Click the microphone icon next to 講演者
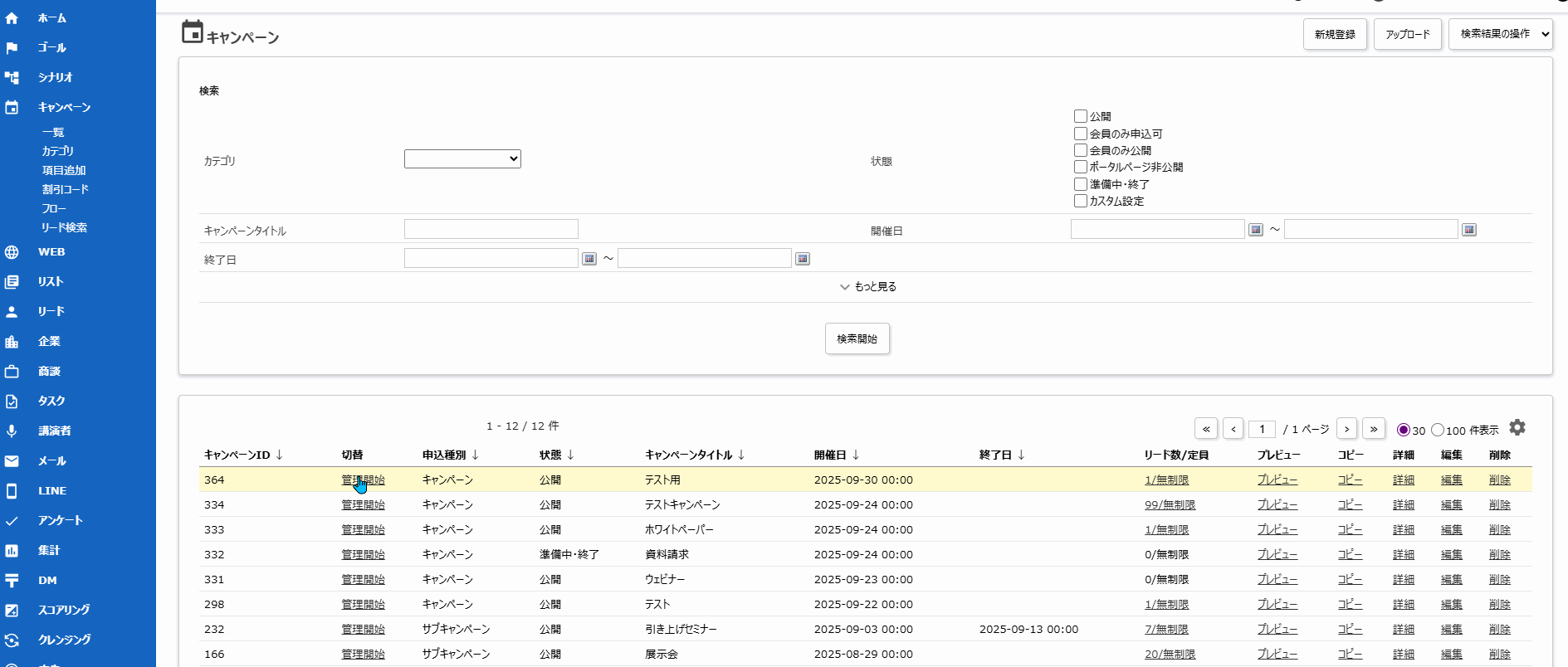This screenshot has width=1568, height=667. pyautogui.click(x=12, y=431)
